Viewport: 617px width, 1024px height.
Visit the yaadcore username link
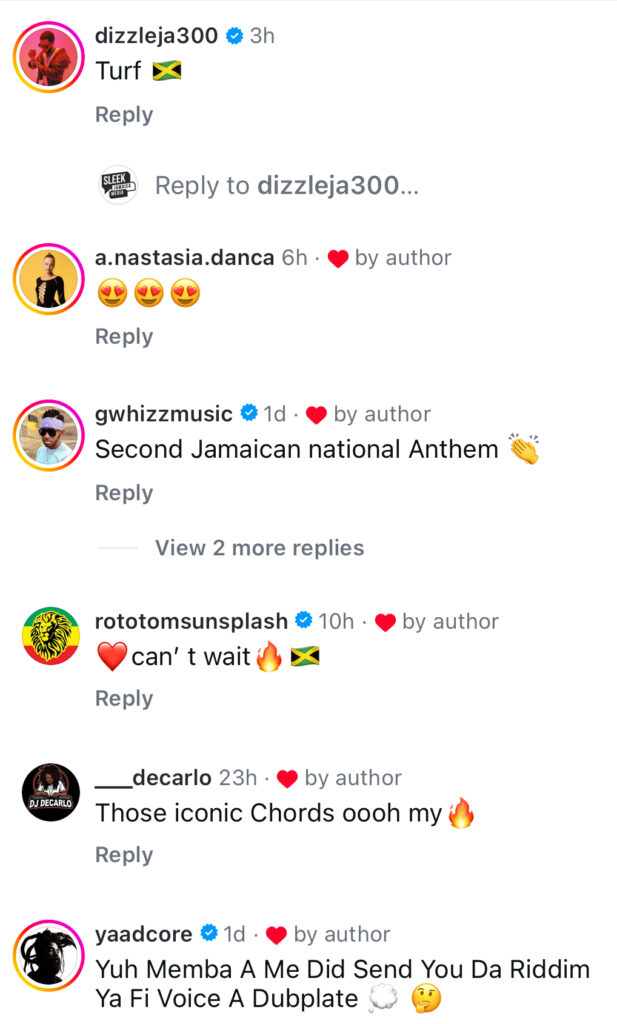click(144, 934)
